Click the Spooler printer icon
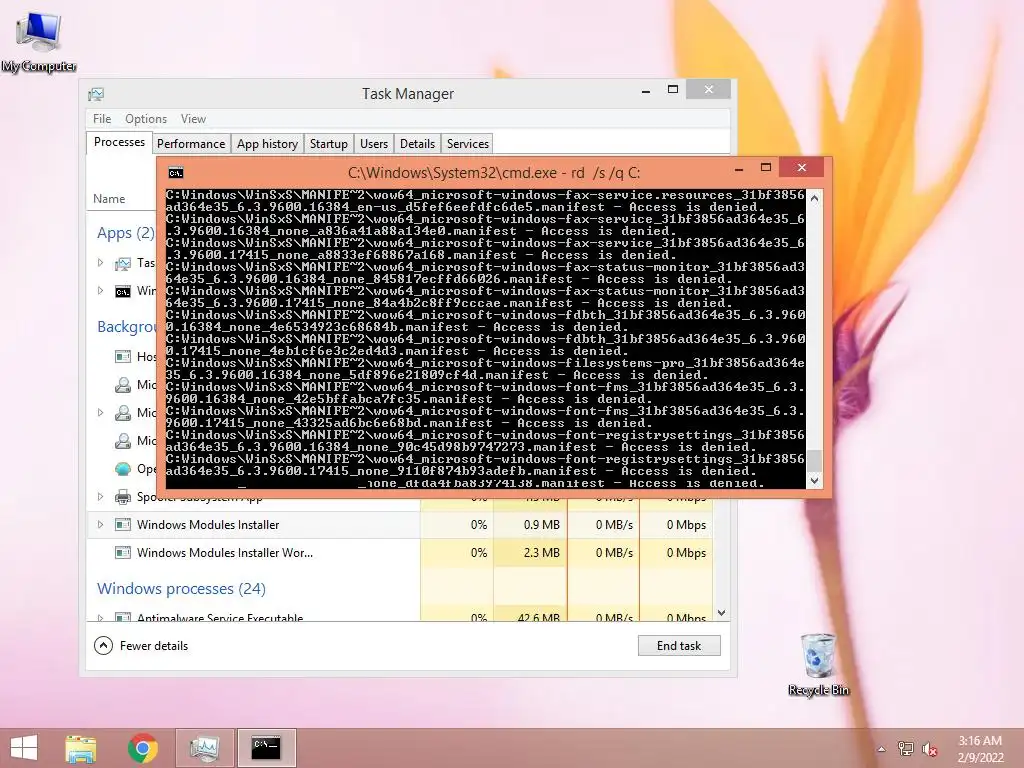The image size is (1024, 768). pos(123,497)
